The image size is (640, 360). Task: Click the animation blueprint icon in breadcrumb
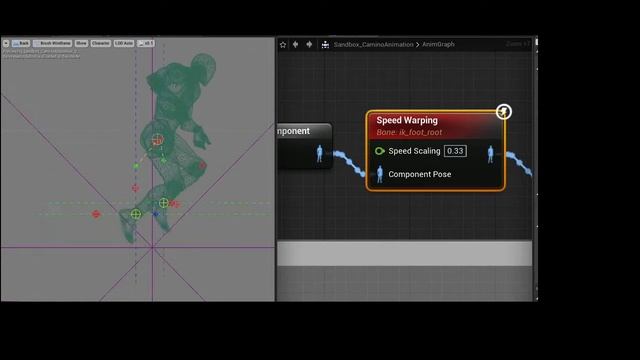325,44
